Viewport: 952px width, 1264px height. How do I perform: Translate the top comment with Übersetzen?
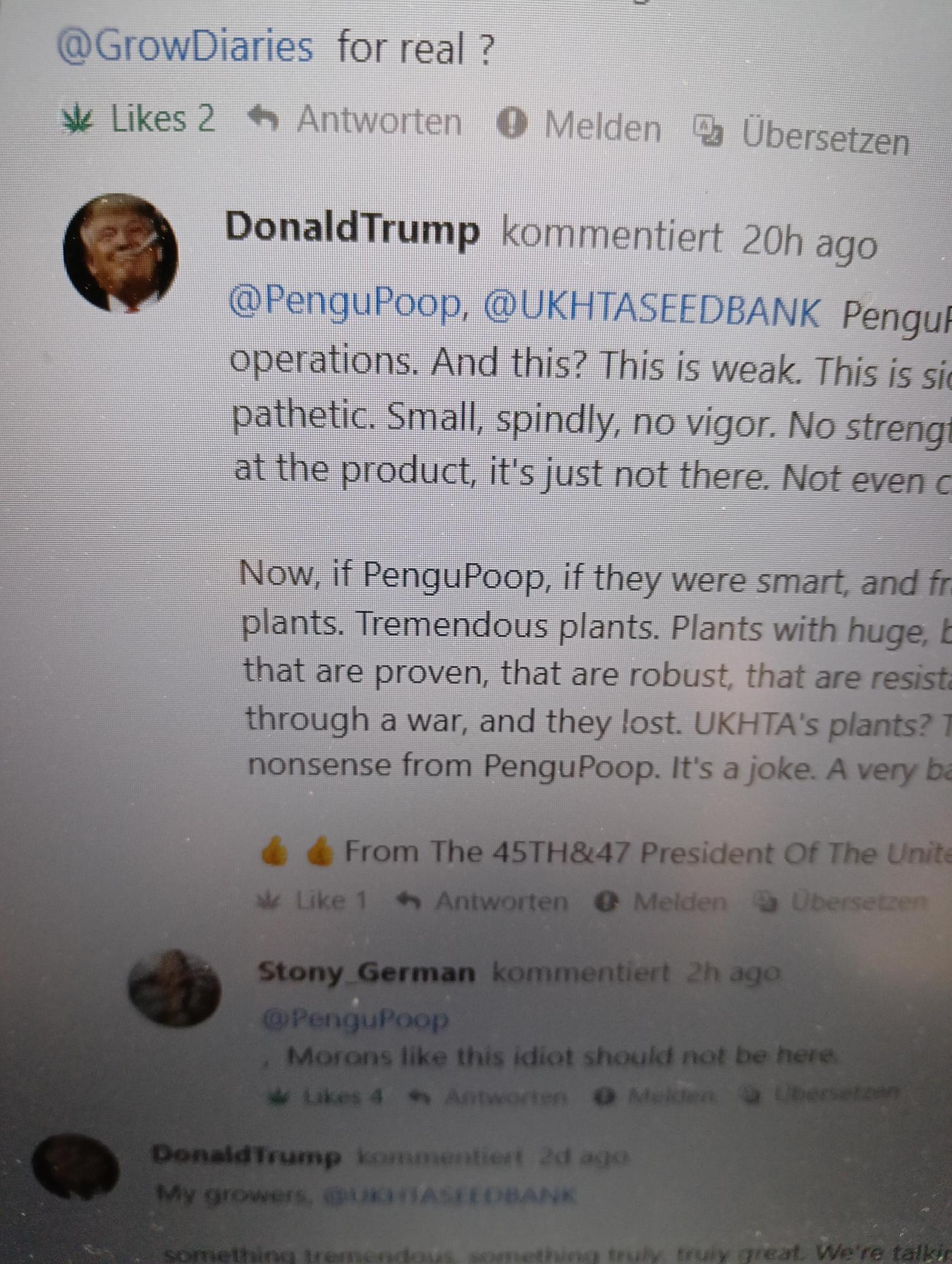coord(826,135)
